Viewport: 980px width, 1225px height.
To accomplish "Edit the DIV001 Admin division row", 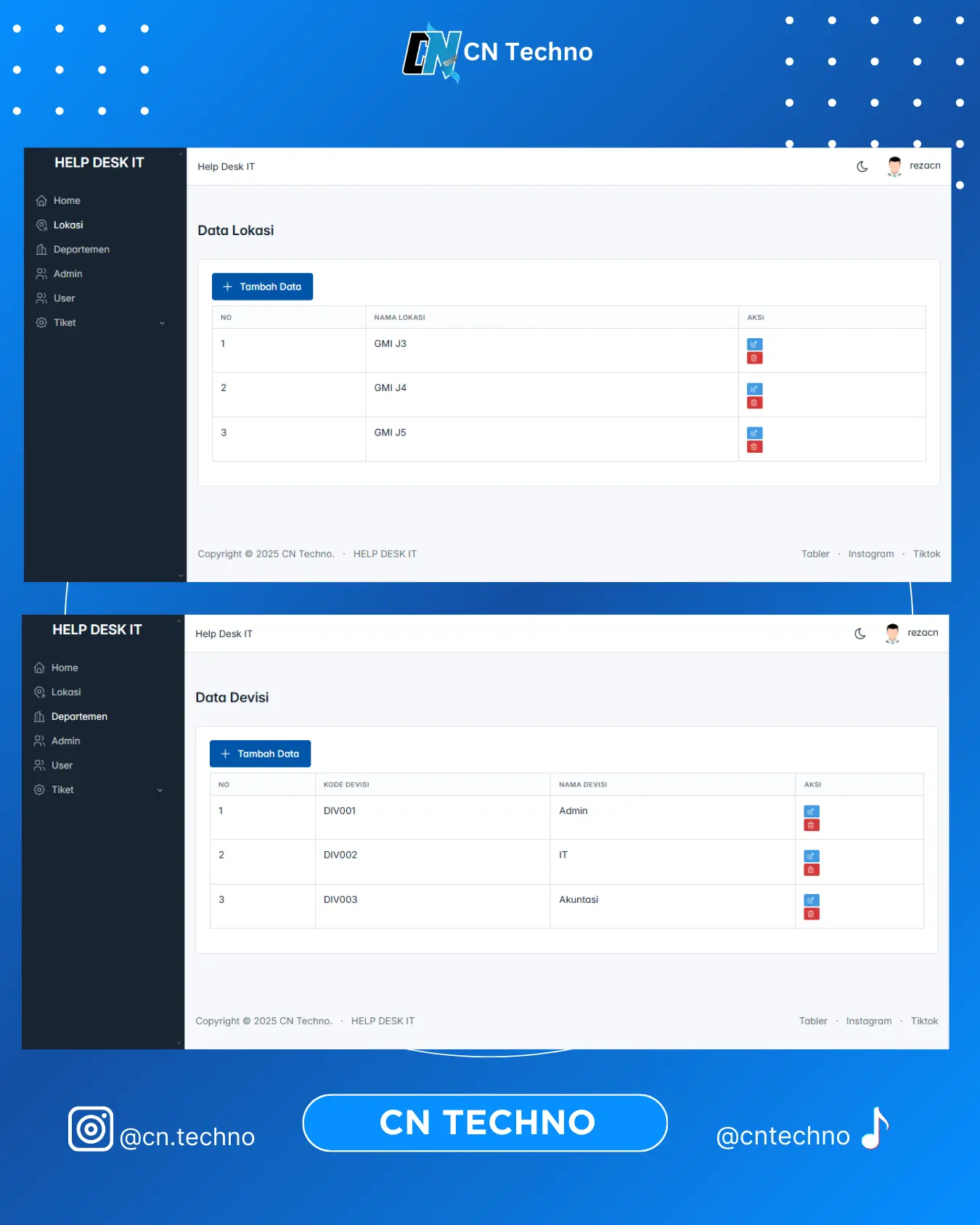I will pyautogui.click(x=811, y=811).
